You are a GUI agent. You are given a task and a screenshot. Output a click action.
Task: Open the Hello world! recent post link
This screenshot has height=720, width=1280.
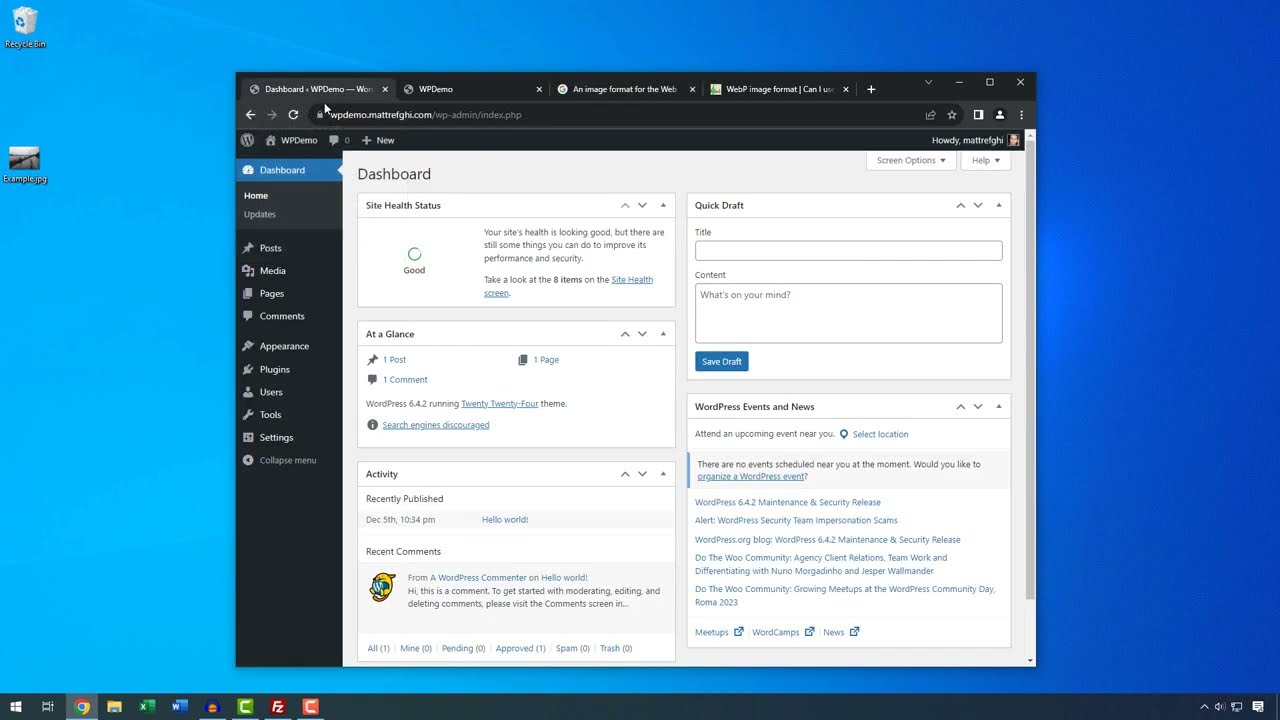(x=505, y=520)
